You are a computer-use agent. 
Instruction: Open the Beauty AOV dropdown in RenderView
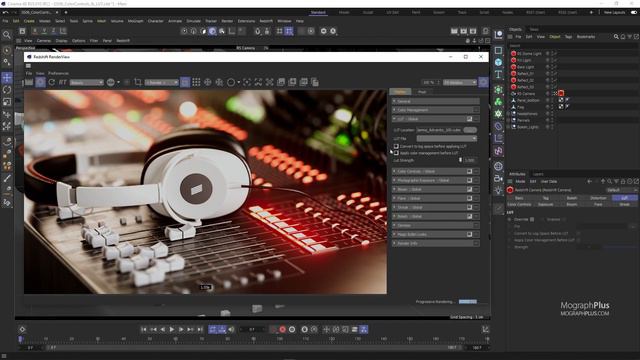pos(87,82)
